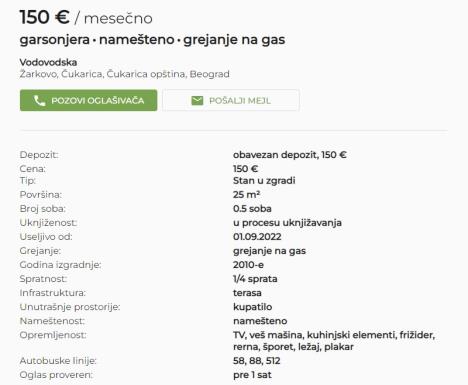Click the terasa infrastructure value

click(247, 293)
